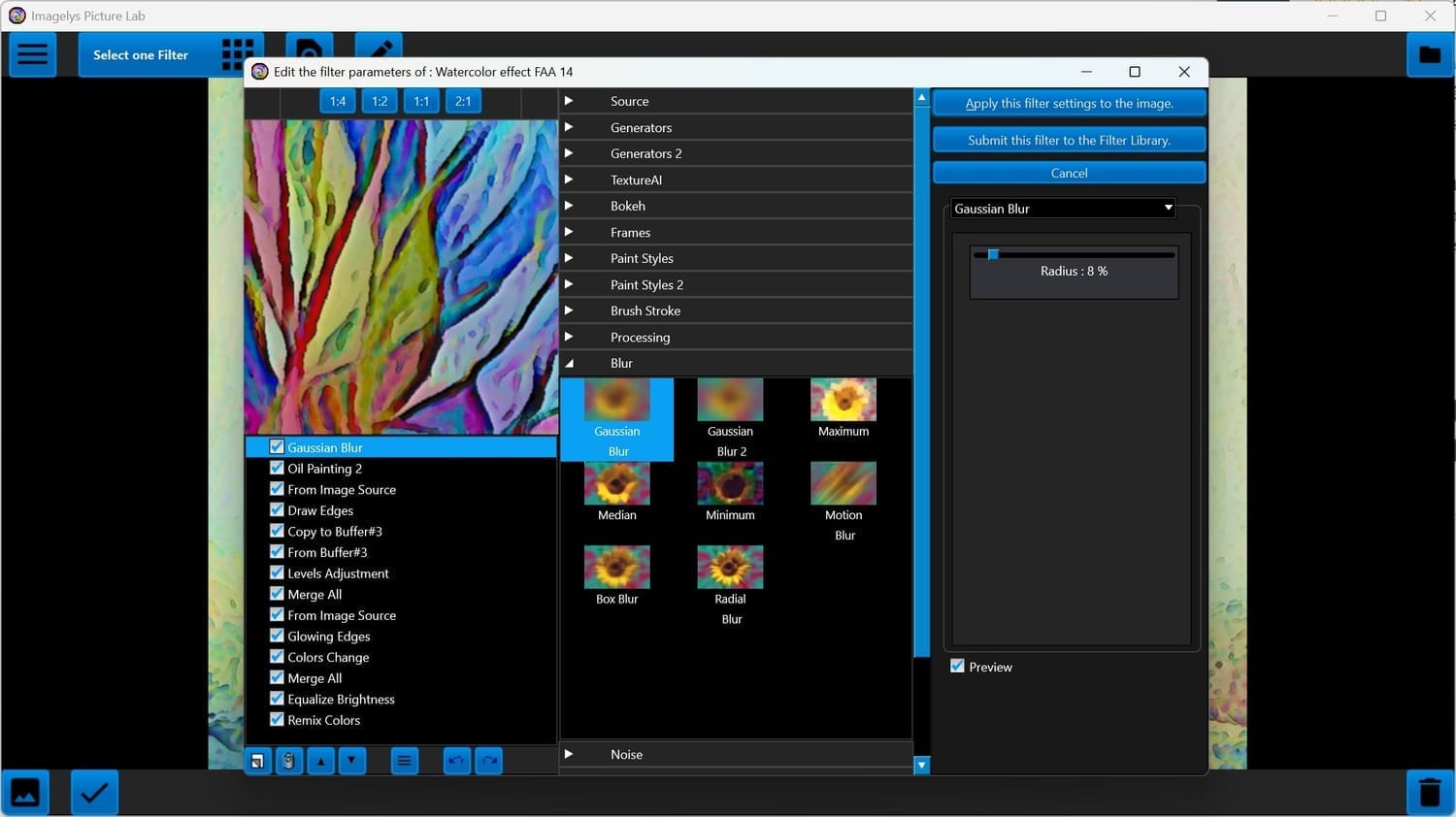This screenshot has width=1456, height=817.
Task: Click down arrow of filter category scrollbar
Action: [922, 766]
